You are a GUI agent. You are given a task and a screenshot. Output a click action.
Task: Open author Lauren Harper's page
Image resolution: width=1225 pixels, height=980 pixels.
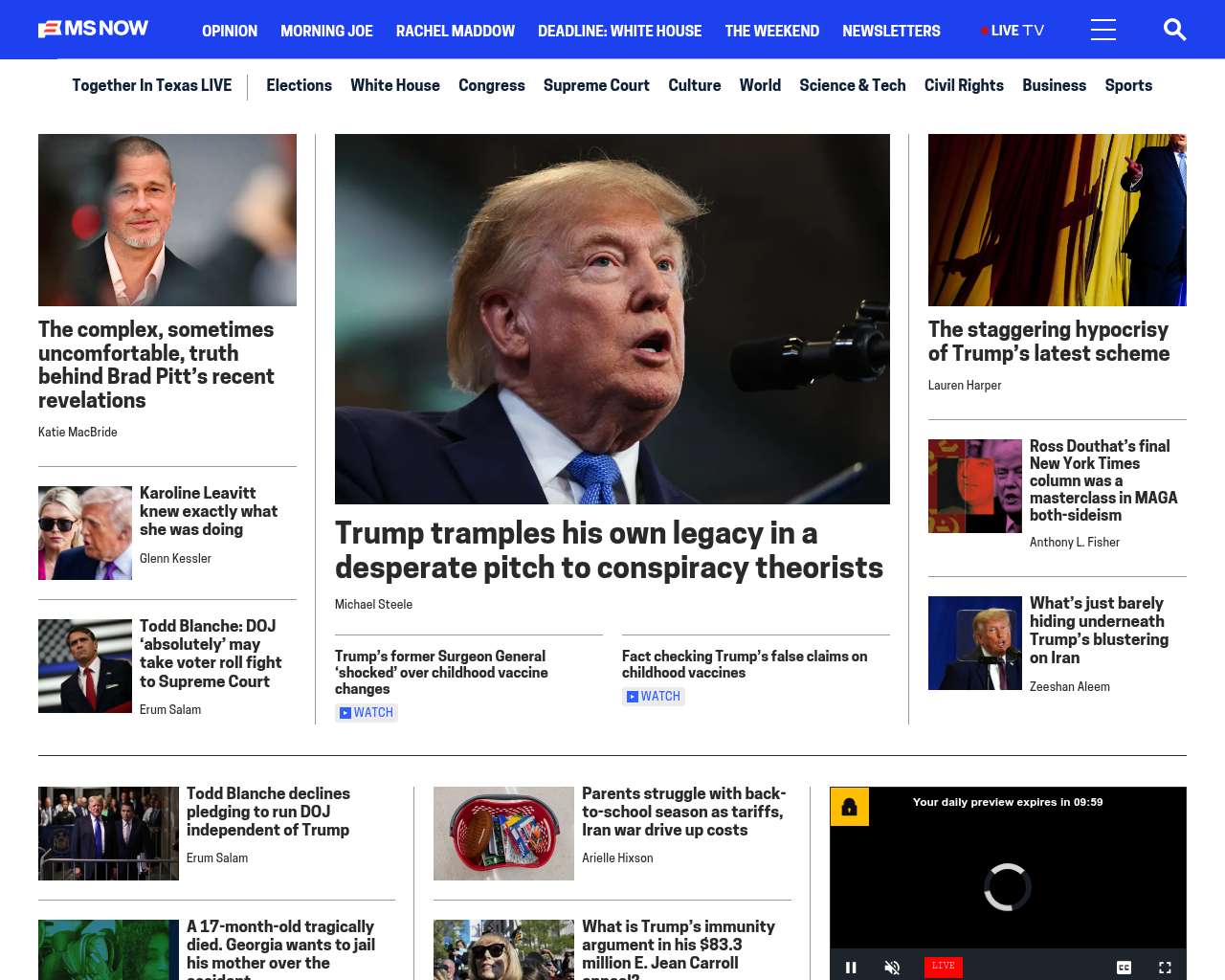click(965, 386)
